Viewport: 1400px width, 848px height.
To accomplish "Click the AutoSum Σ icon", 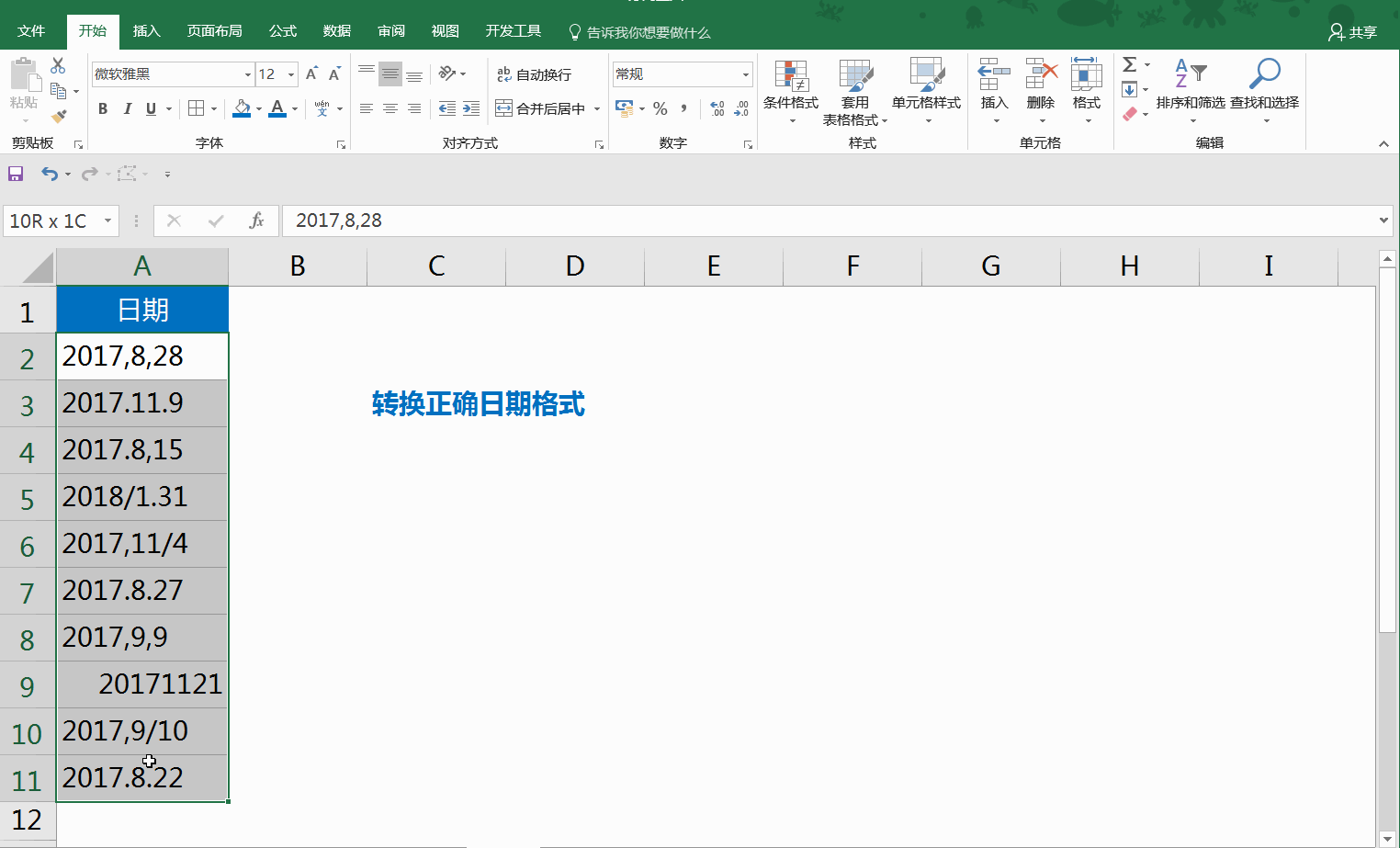I will coord(1129,64).
